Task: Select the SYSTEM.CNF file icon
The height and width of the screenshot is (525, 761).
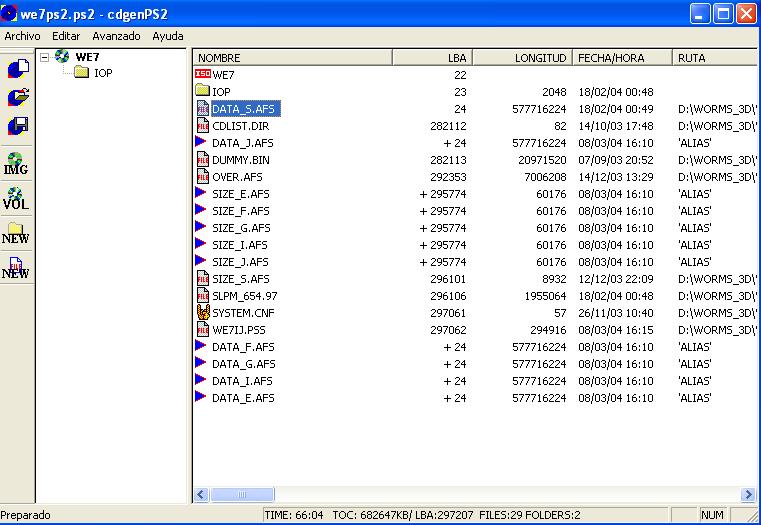Action: [x=202, y=313]
